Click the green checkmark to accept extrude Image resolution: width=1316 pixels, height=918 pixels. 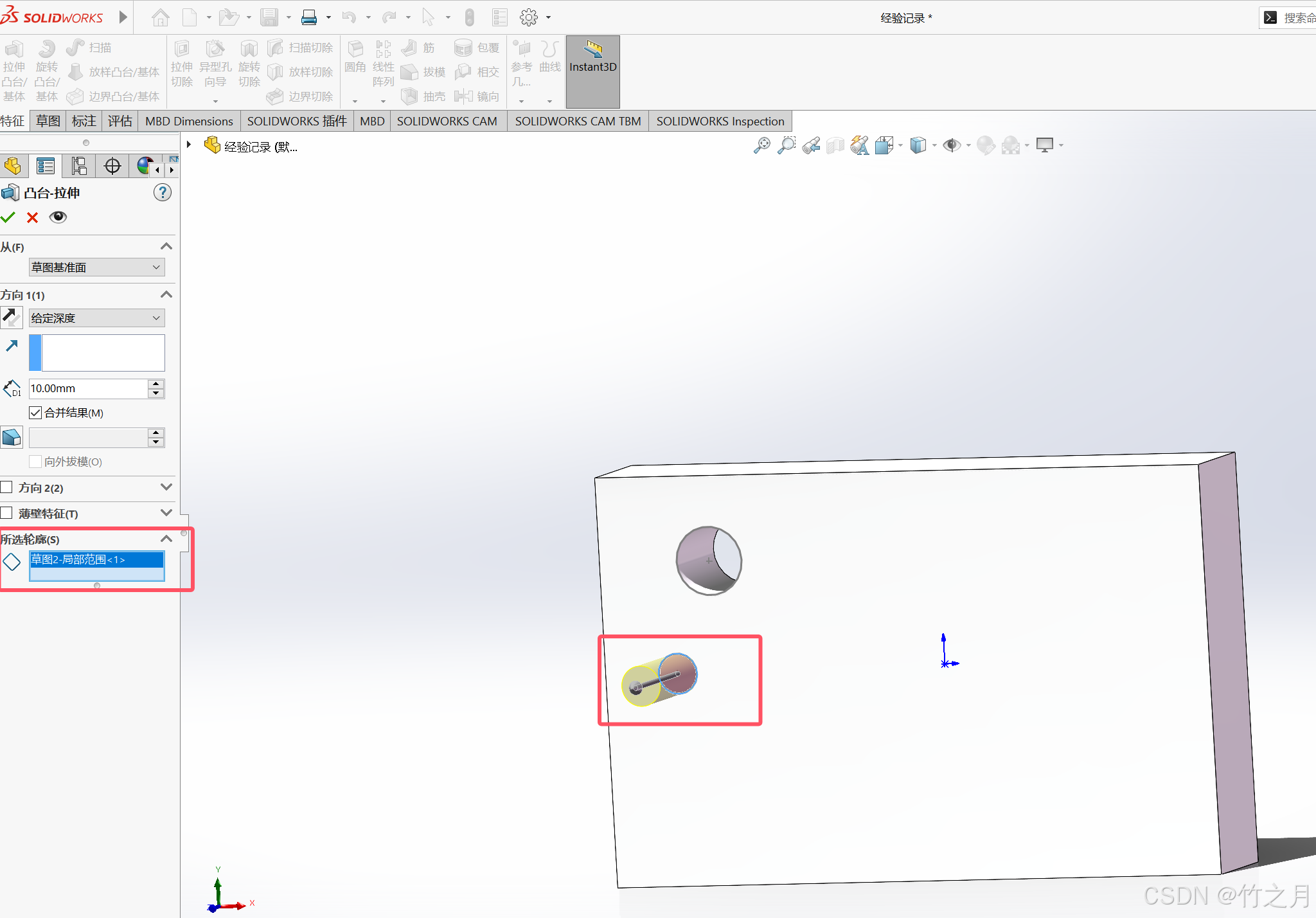click(x=8, y=217)
